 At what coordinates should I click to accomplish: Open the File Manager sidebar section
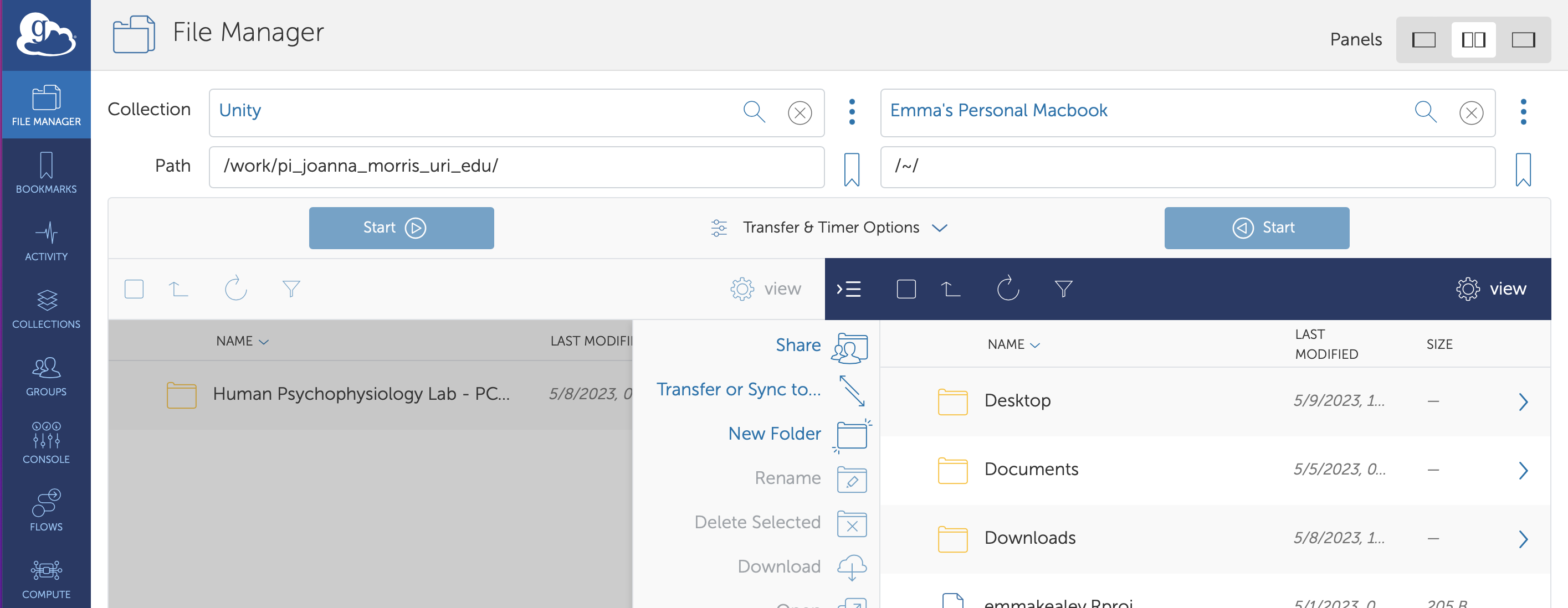tap(46, 105)
